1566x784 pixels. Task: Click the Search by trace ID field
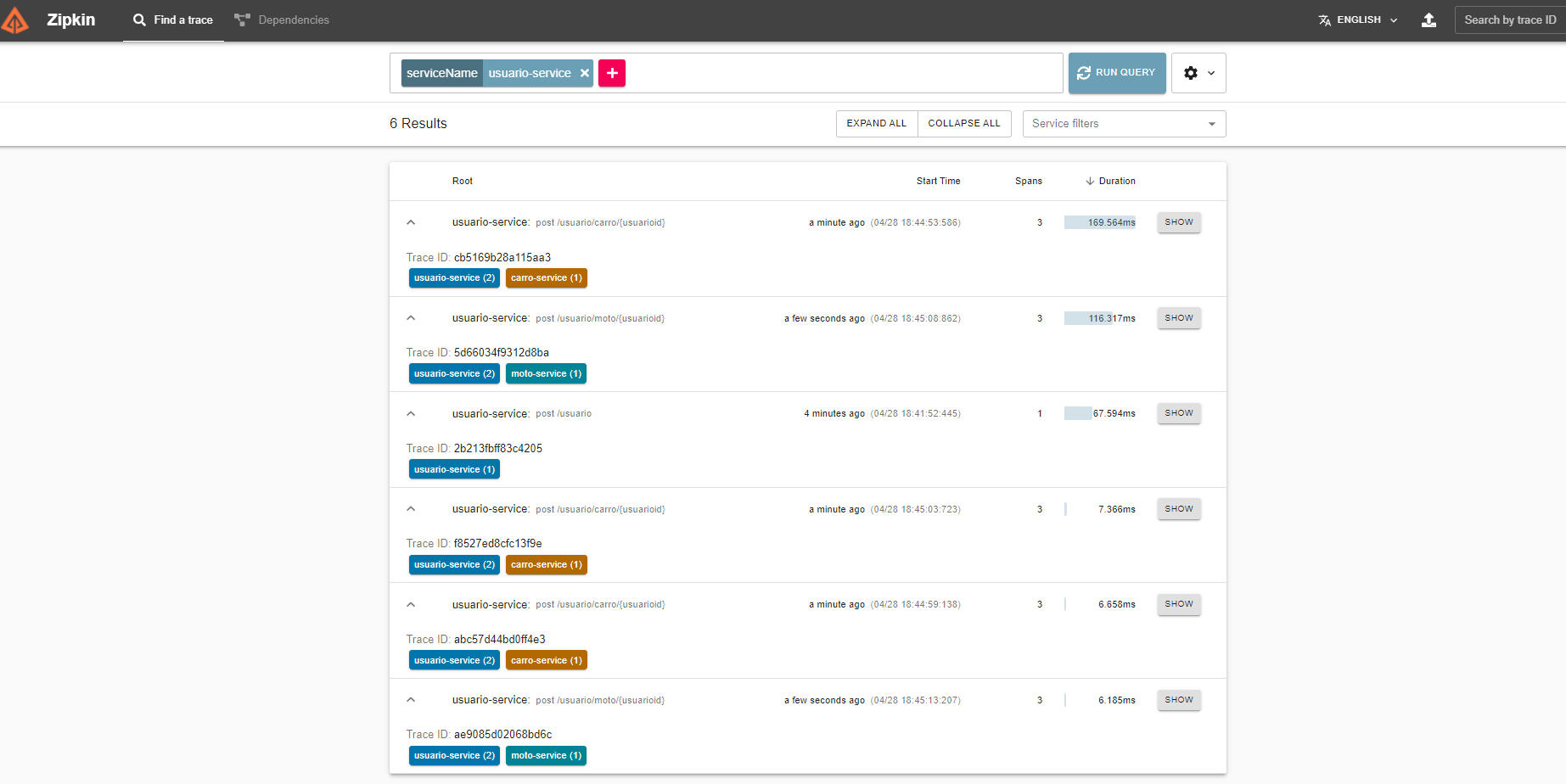coord(1509,20)
